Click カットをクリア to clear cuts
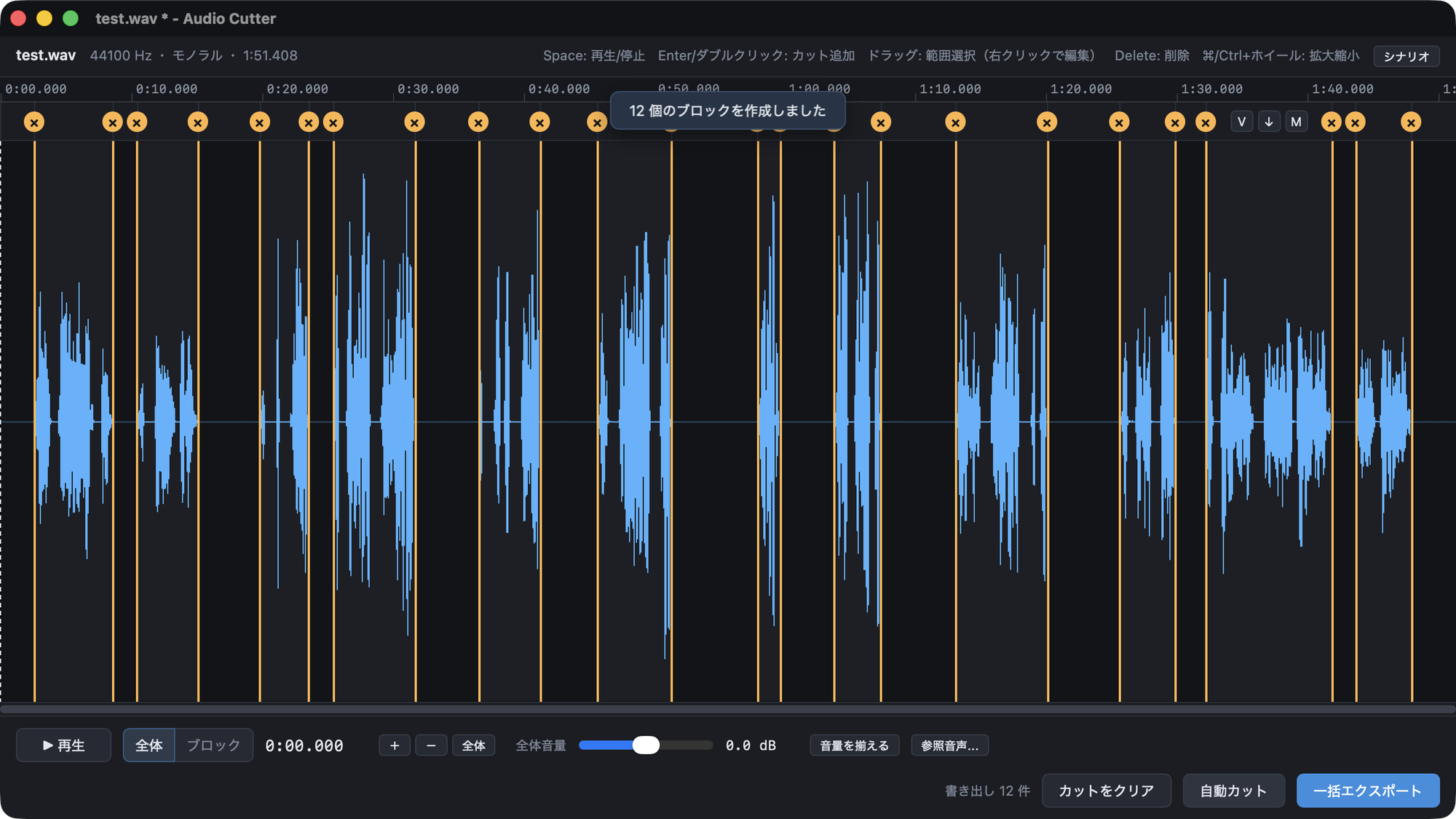This screenshot has width=1456, height=819. 1107,791
